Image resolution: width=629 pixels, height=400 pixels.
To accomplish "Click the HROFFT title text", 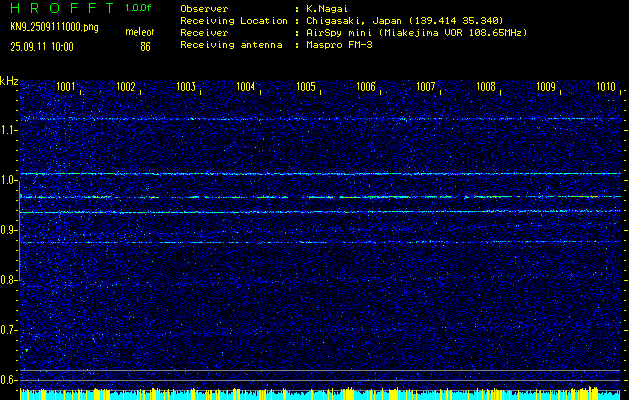I will (x=62, y=8).
